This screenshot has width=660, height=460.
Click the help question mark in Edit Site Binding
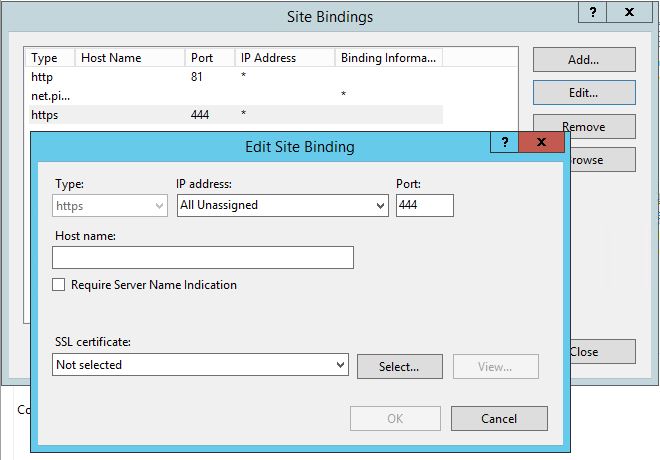(505, 143)
